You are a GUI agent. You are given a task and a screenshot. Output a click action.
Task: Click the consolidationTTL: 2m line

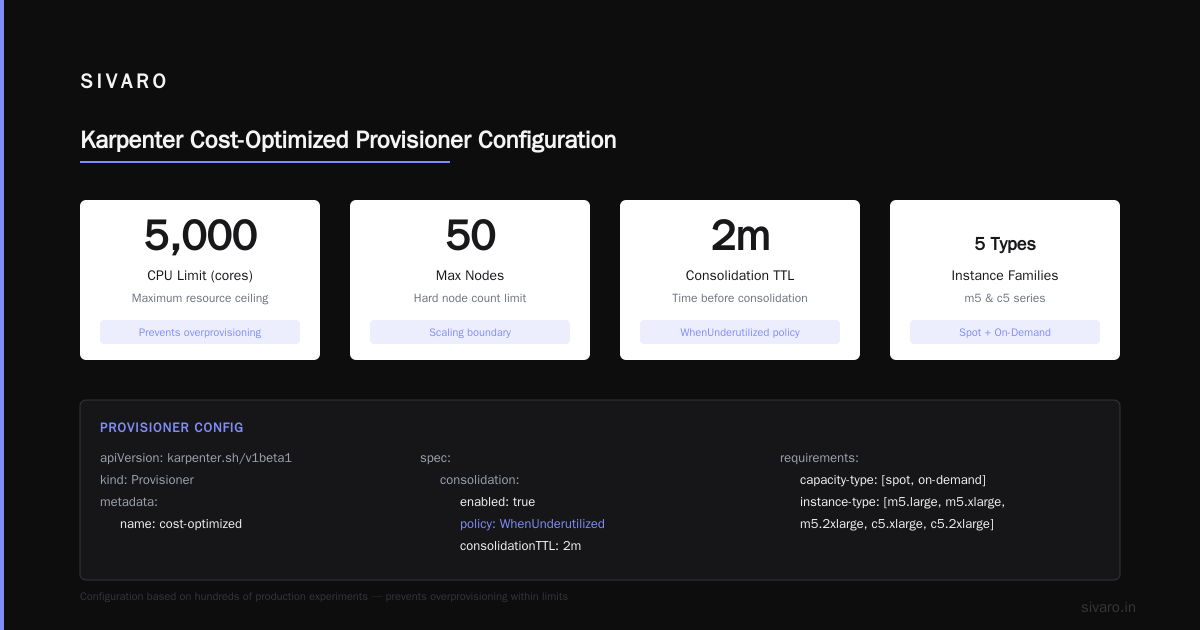coord(520,546)
